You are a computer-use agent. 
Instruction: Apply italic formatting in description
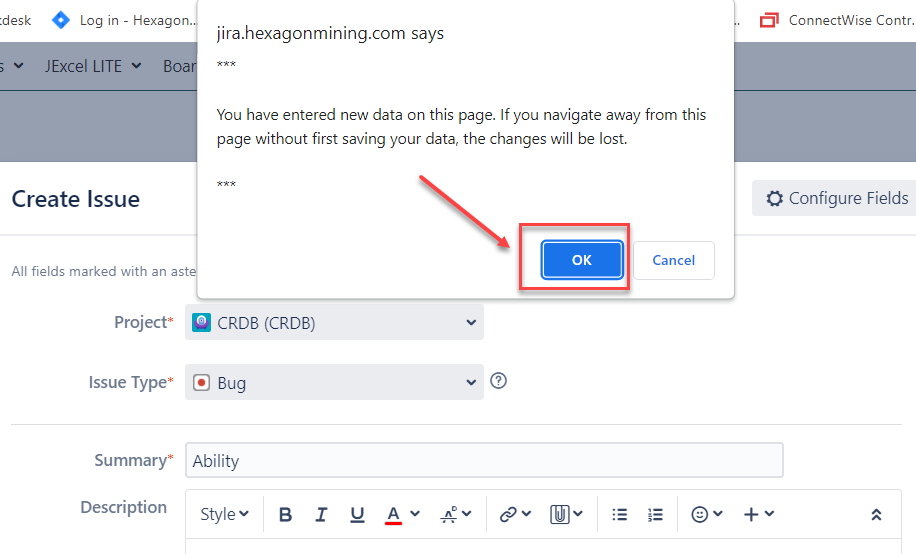coord(321,514)
